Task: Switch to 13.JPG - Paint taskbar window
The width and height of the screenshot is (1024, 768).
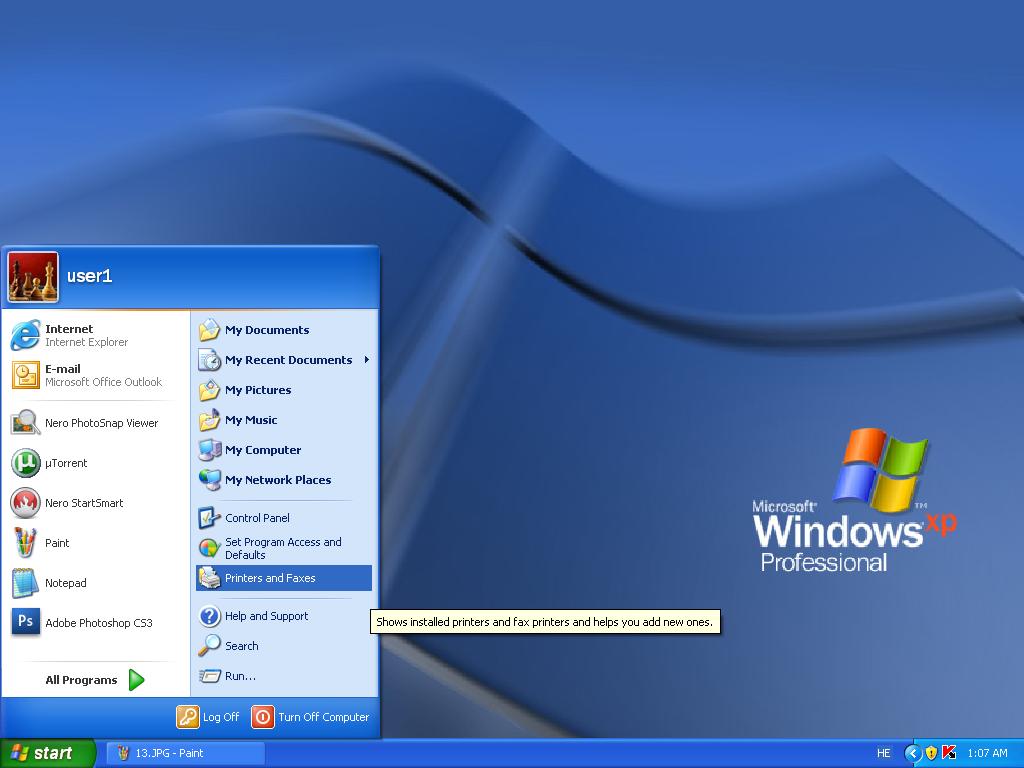Action: pos(185,753)
